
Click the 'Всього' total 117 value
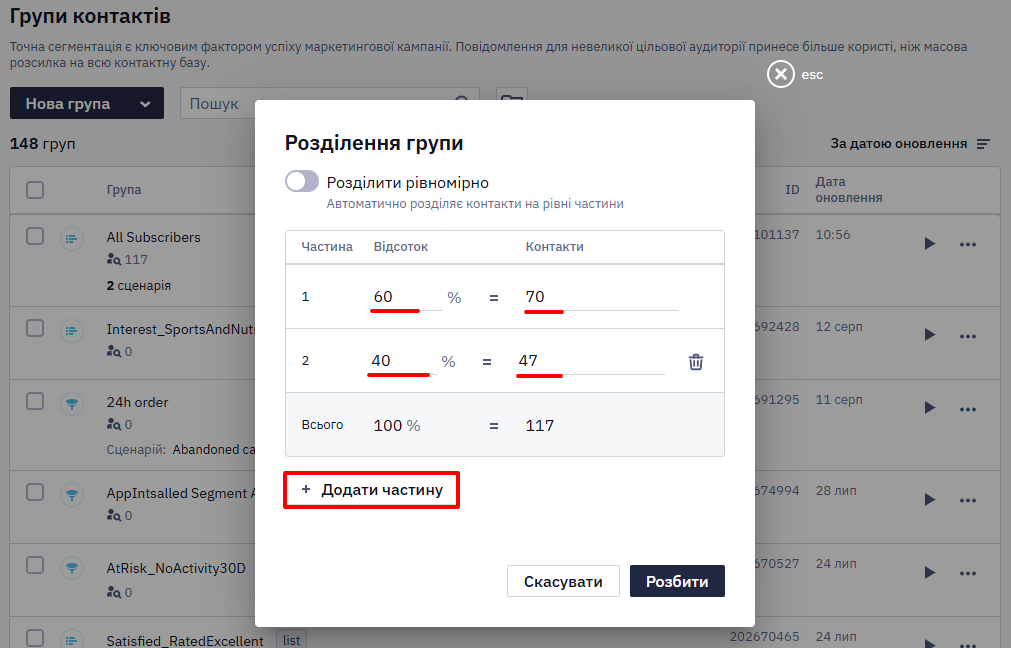[x=540, y=426]
